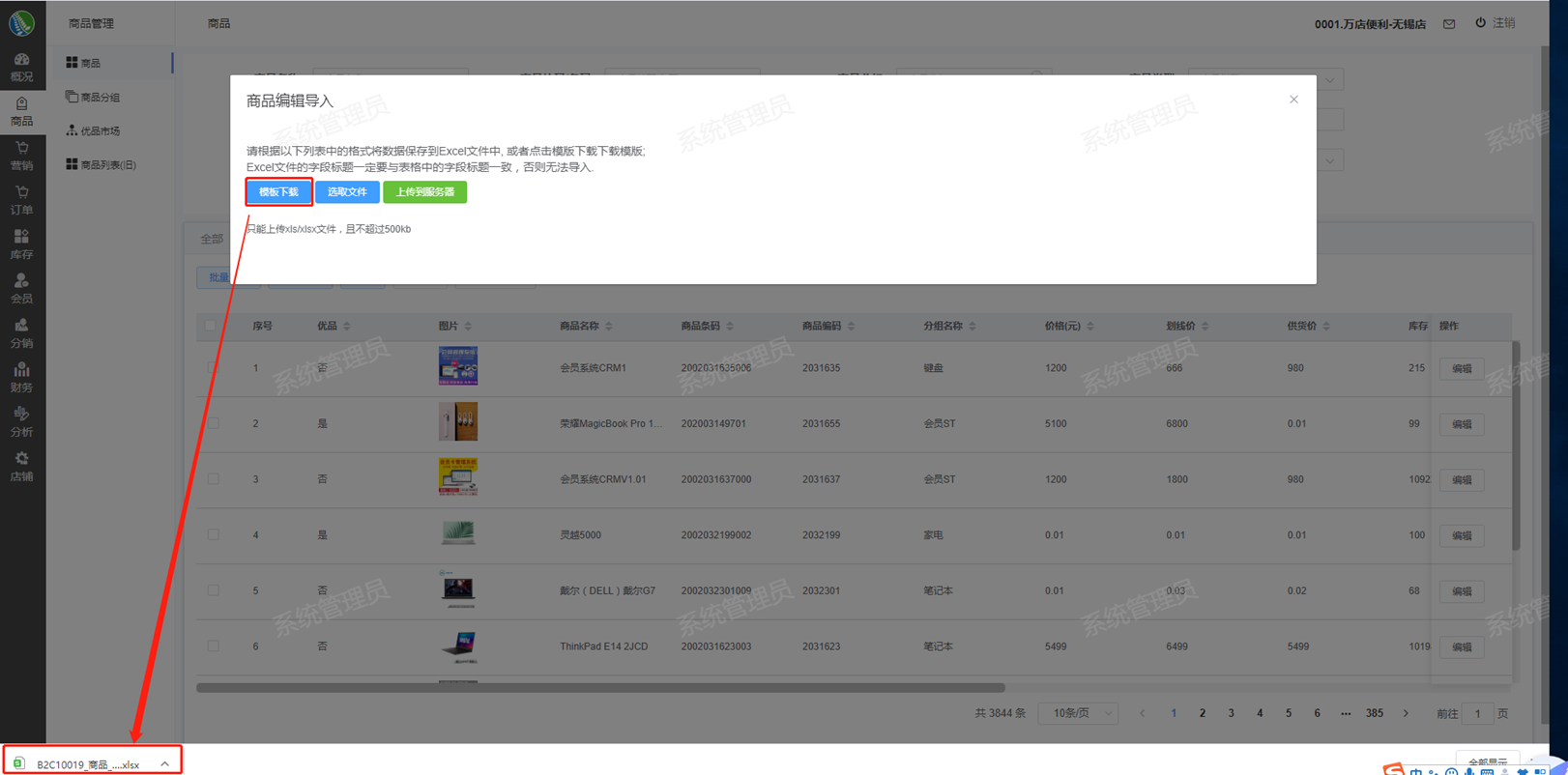Viewport: 1568px width, 775px height.
Task: Open 分析 analytics in the dark sidebar
Action: [x=21, y=423]
